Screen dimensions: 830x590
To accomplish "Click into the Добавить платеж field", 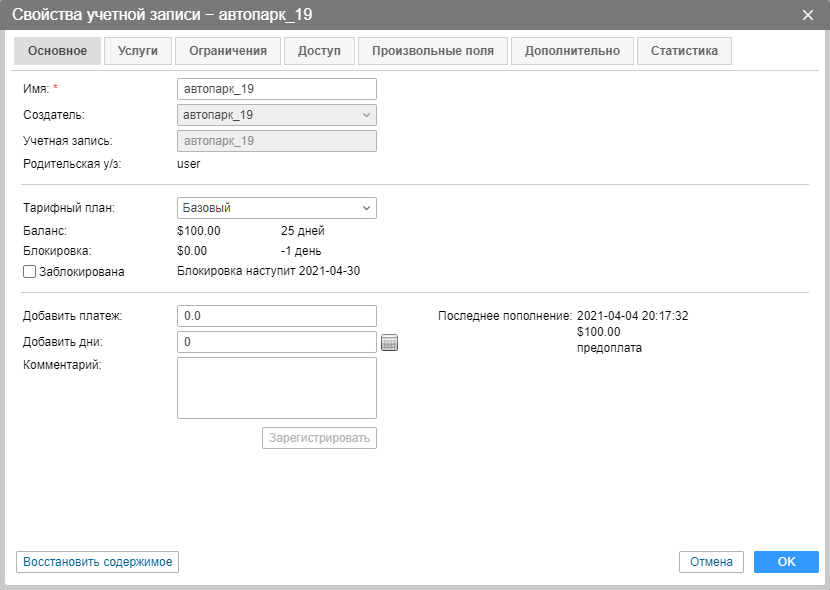I will coord(276,316).
